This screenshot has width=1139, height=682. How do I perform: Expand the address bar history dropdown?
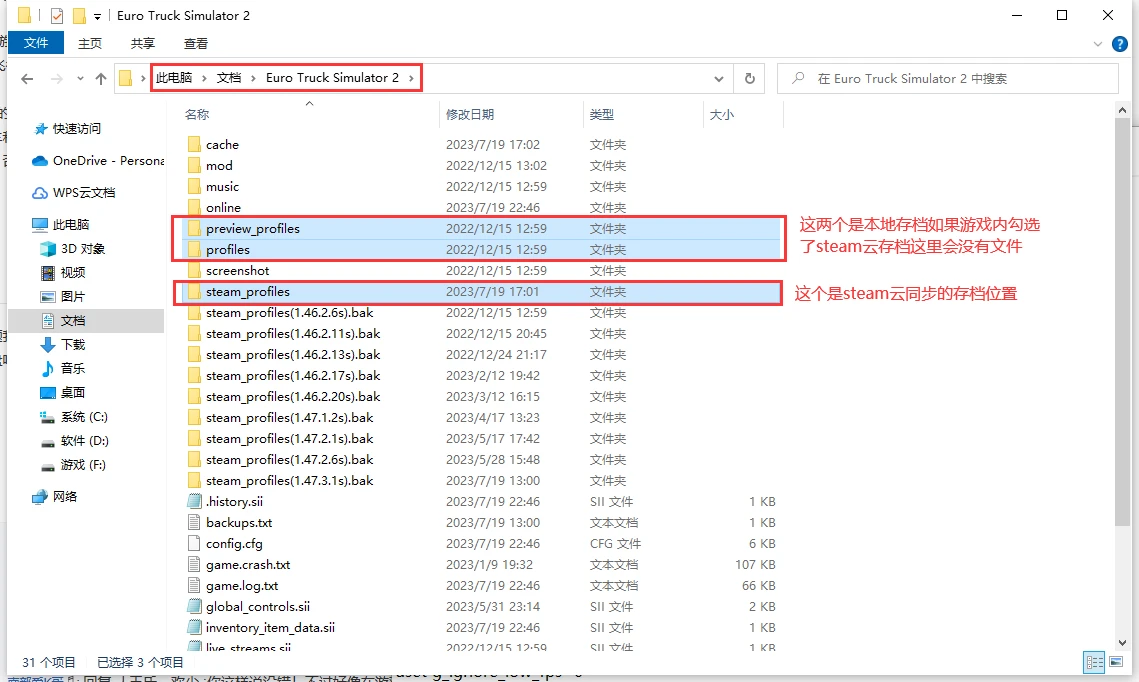[718, 78]
